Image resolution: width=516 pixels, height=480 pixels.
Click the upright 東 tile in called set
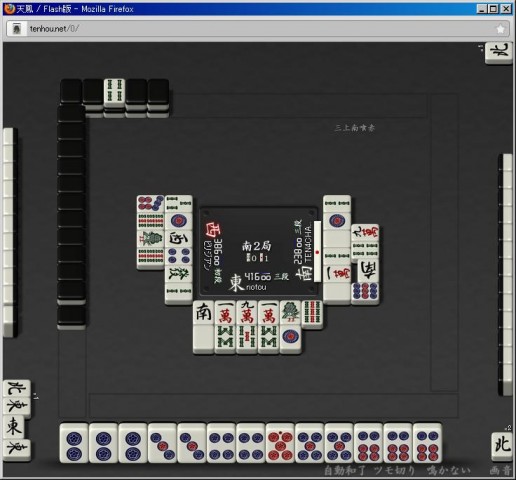coord(14,428)
